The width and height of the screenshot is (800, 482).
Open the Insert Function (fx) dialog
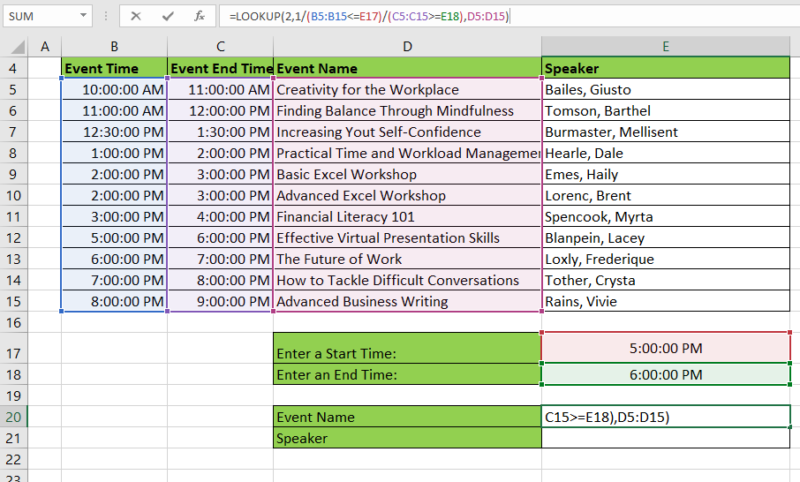(200, 17)
